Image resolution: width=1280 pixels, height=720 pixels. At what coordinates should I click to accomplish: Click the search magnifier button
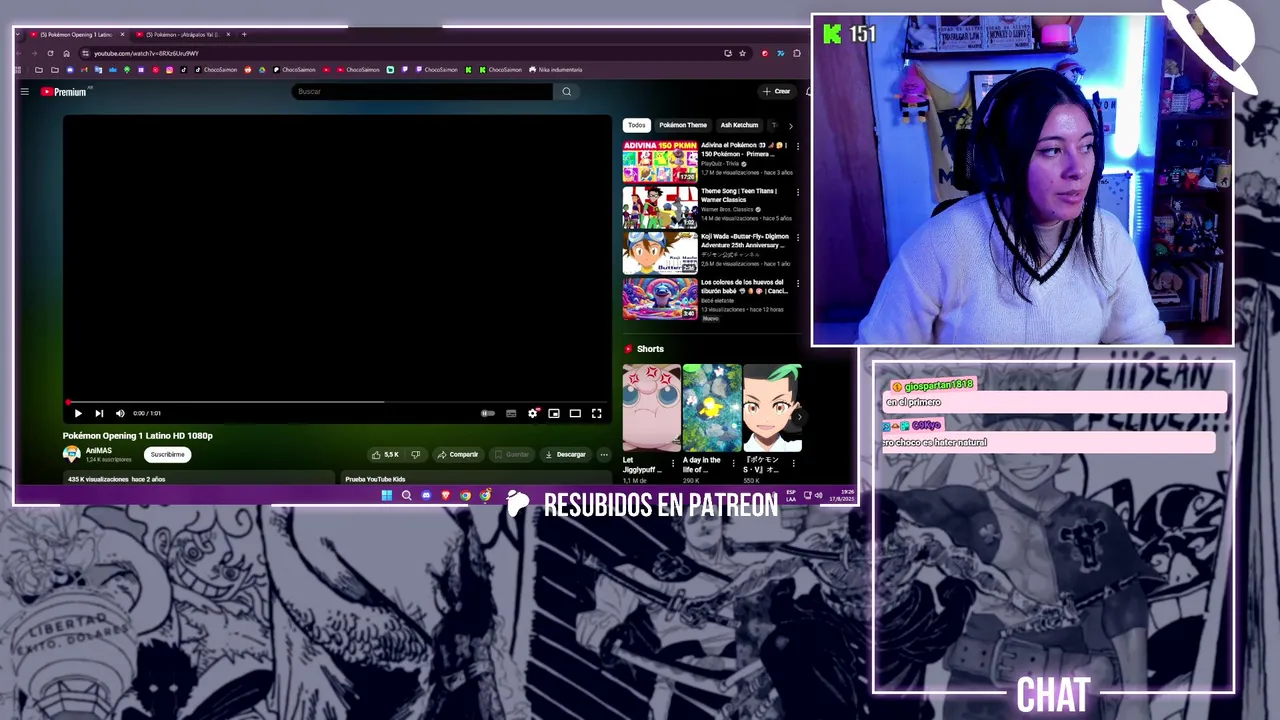[x=566, y=91]
